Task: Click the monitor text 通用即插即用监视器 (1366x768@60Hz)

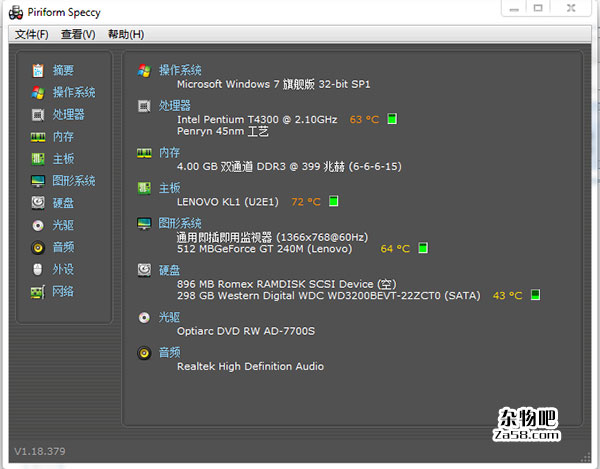Action: pyautogui.click(x=272, y=238)
